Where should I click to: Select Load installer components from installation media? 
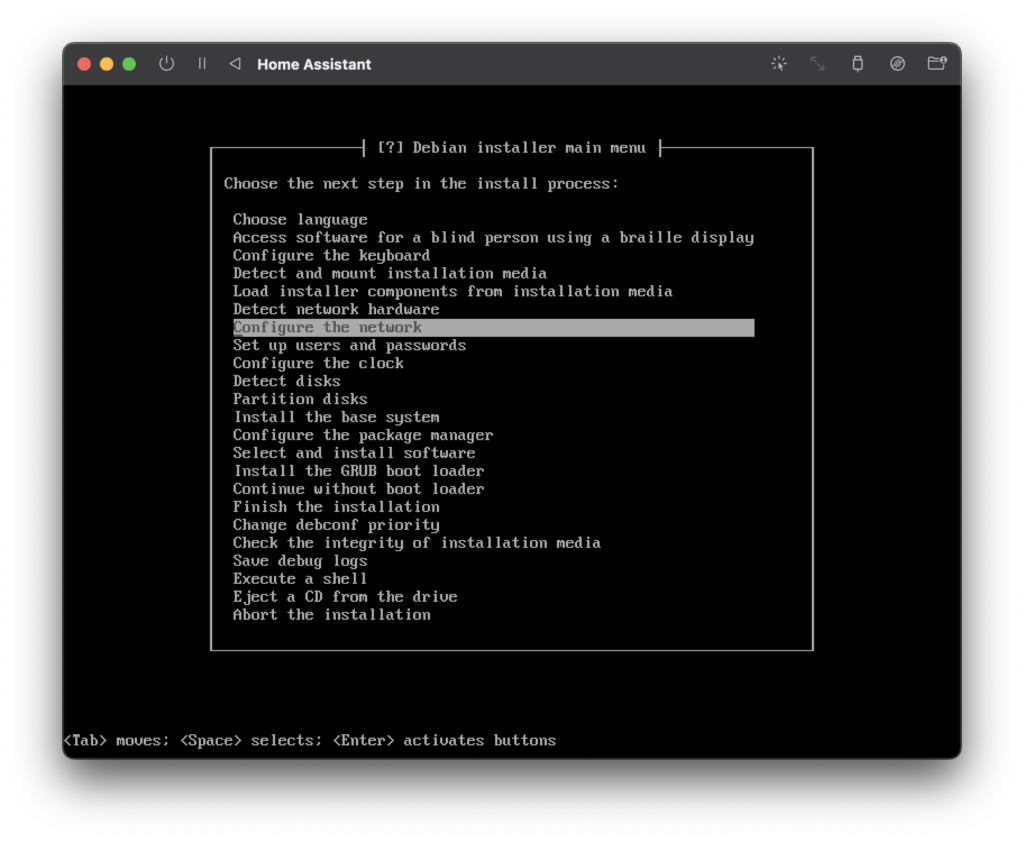click(493, 291)
